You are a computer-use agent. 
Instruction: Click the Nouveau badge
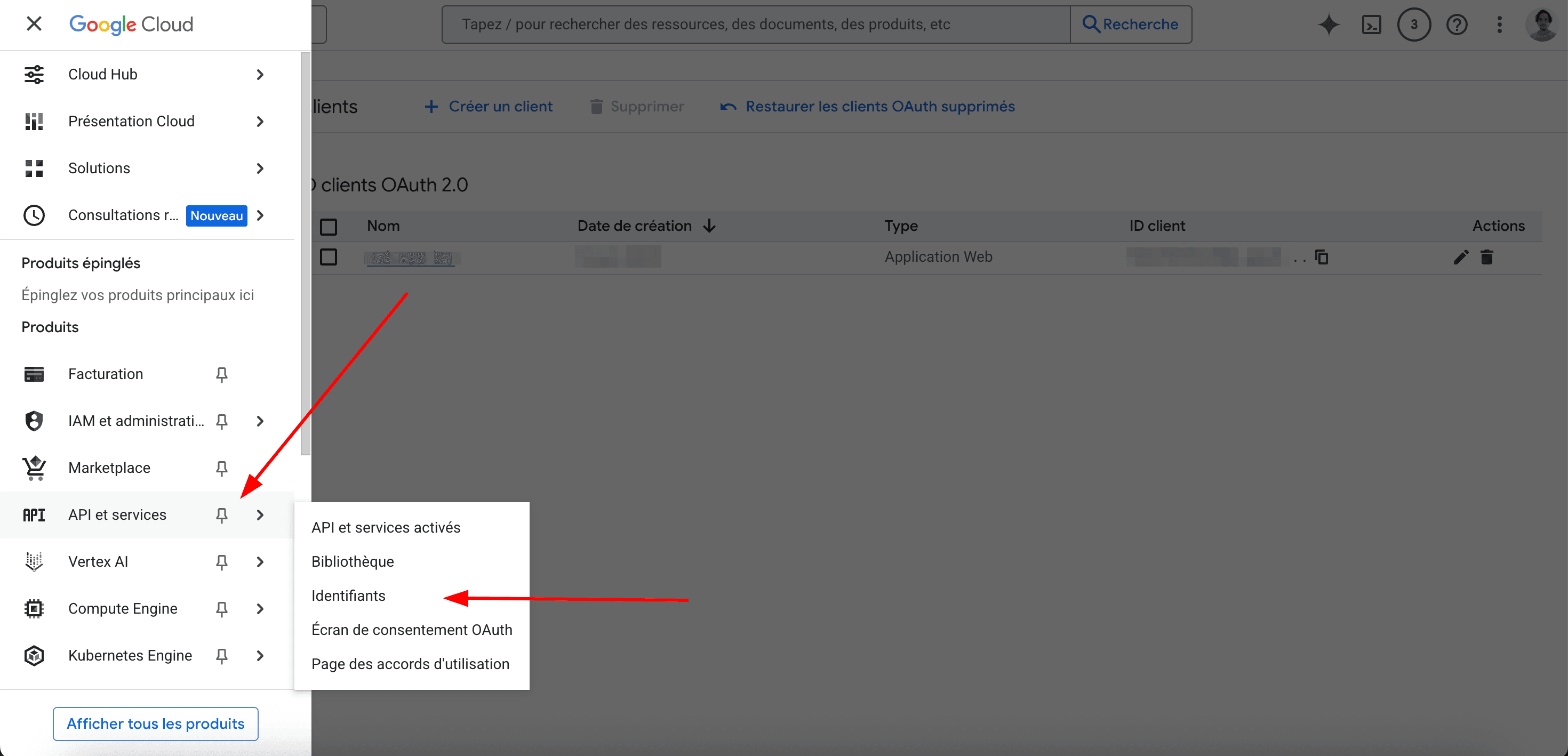[x=217, y=215]
